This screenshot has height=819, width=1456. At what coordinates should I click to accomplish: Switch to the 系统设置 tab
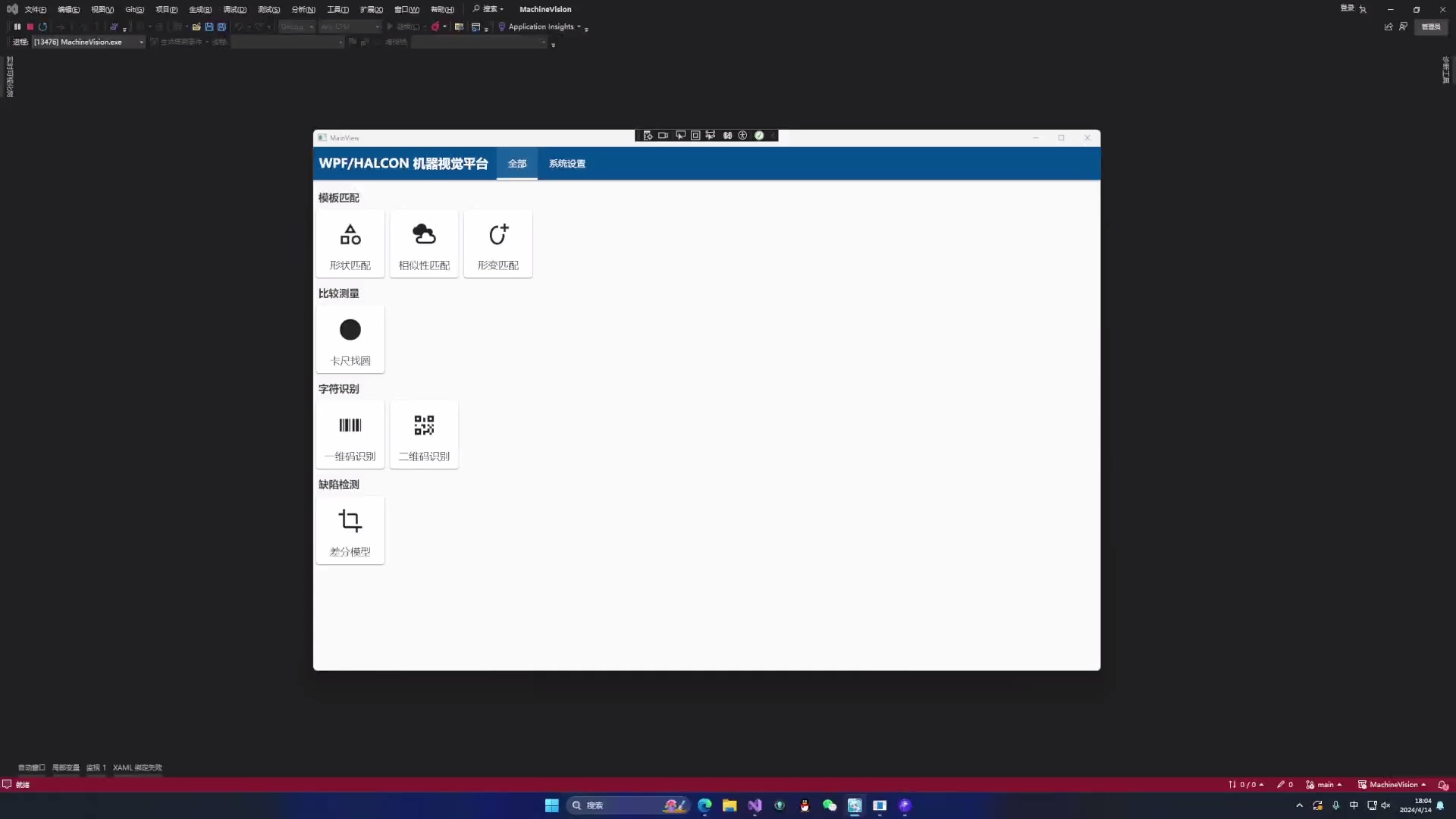(566, 164)
